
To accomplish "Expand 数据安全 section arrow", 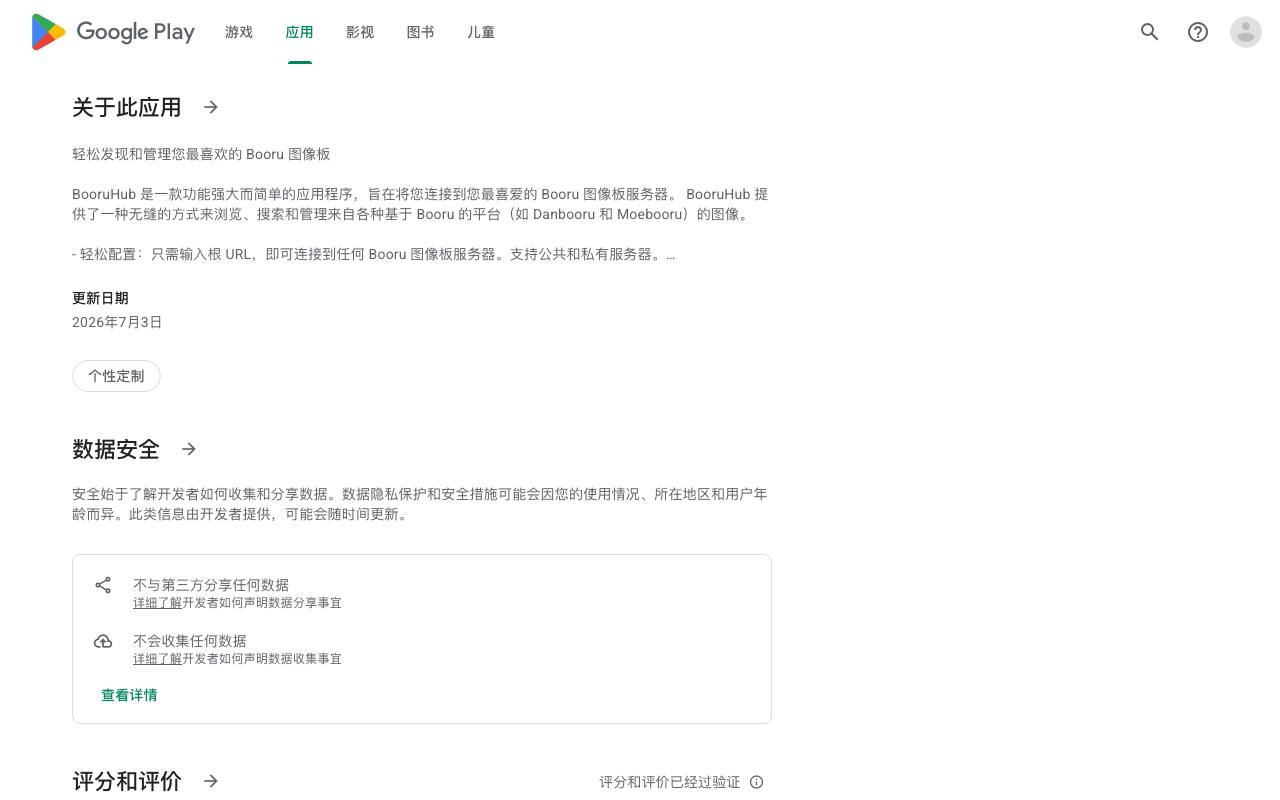I will click(x=189, y=449).
